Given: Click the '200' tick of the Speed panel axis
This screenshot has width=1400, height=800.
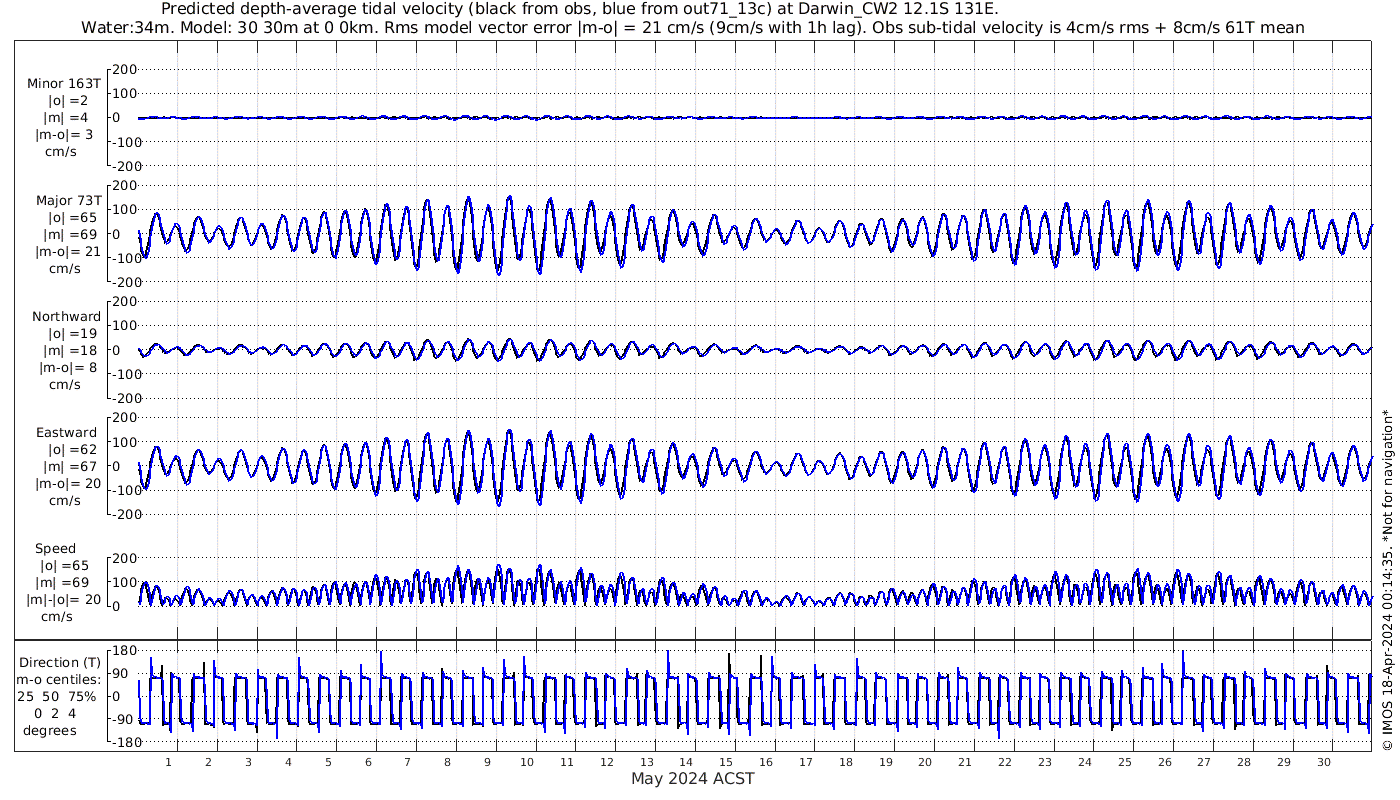Looking at the screenshot, I should pos(124,558).
